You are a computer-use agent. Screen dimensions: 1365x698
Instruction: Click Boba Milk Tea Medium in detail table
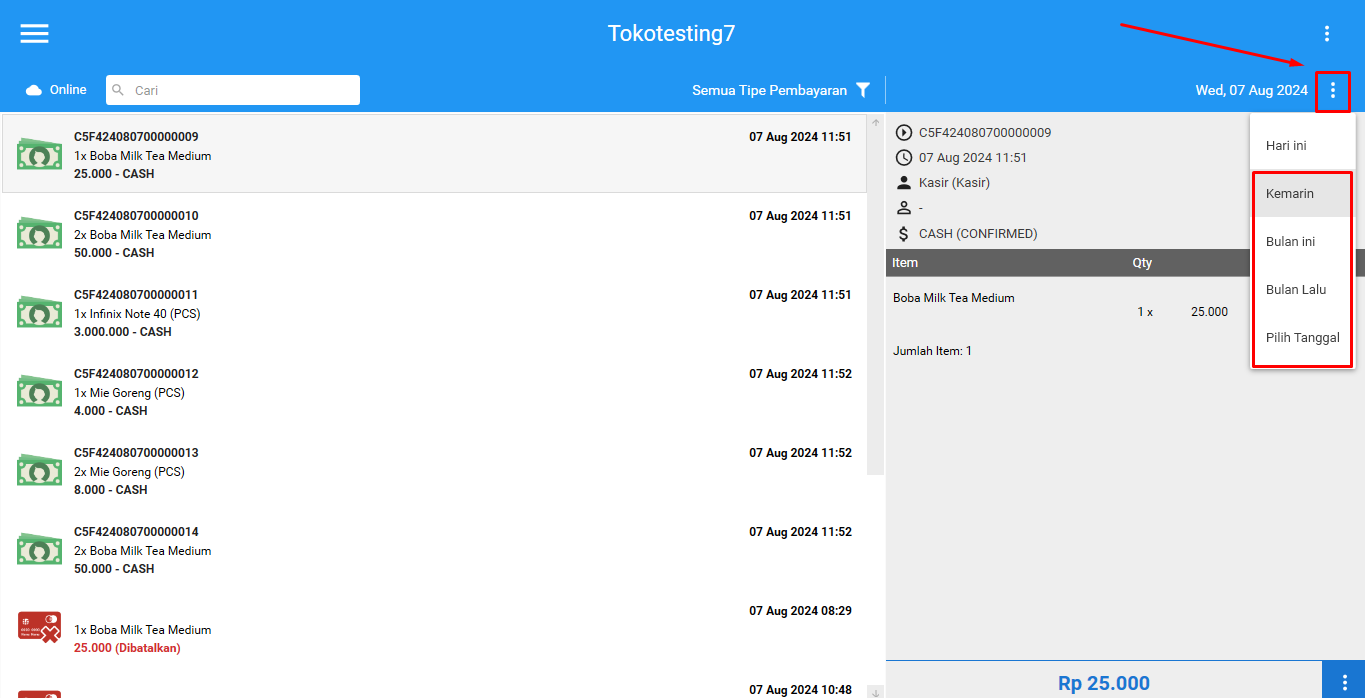[x=954, y=298]
